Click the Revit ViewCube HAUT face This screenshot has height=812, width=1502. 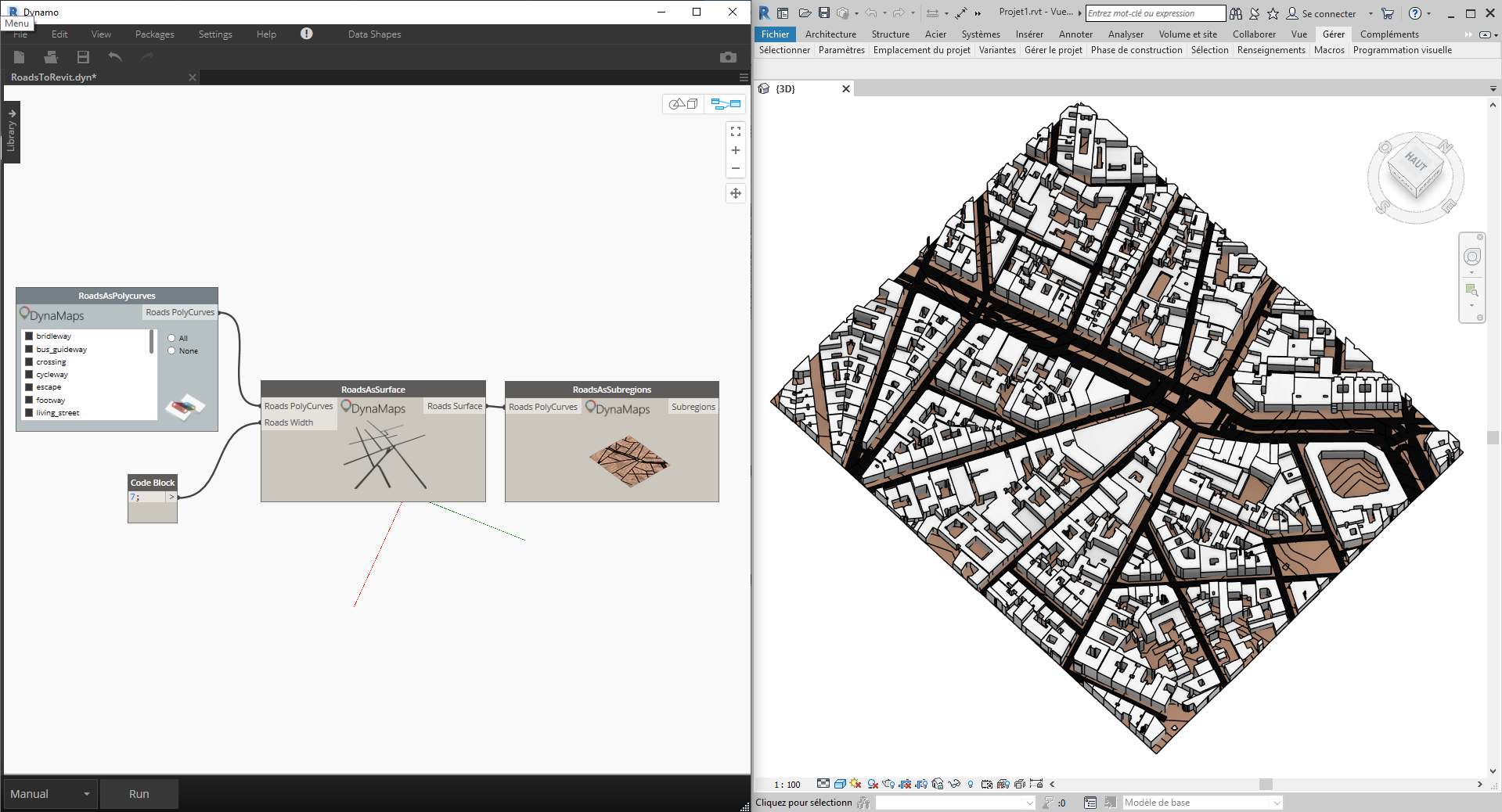(x=1416, y=162)
